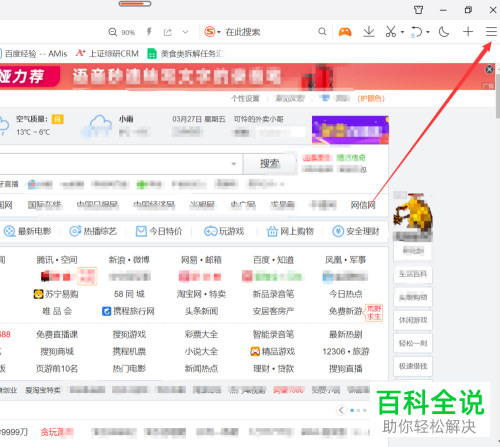Open 免费新游 link

pyautogui.click(x=346, y=311)
